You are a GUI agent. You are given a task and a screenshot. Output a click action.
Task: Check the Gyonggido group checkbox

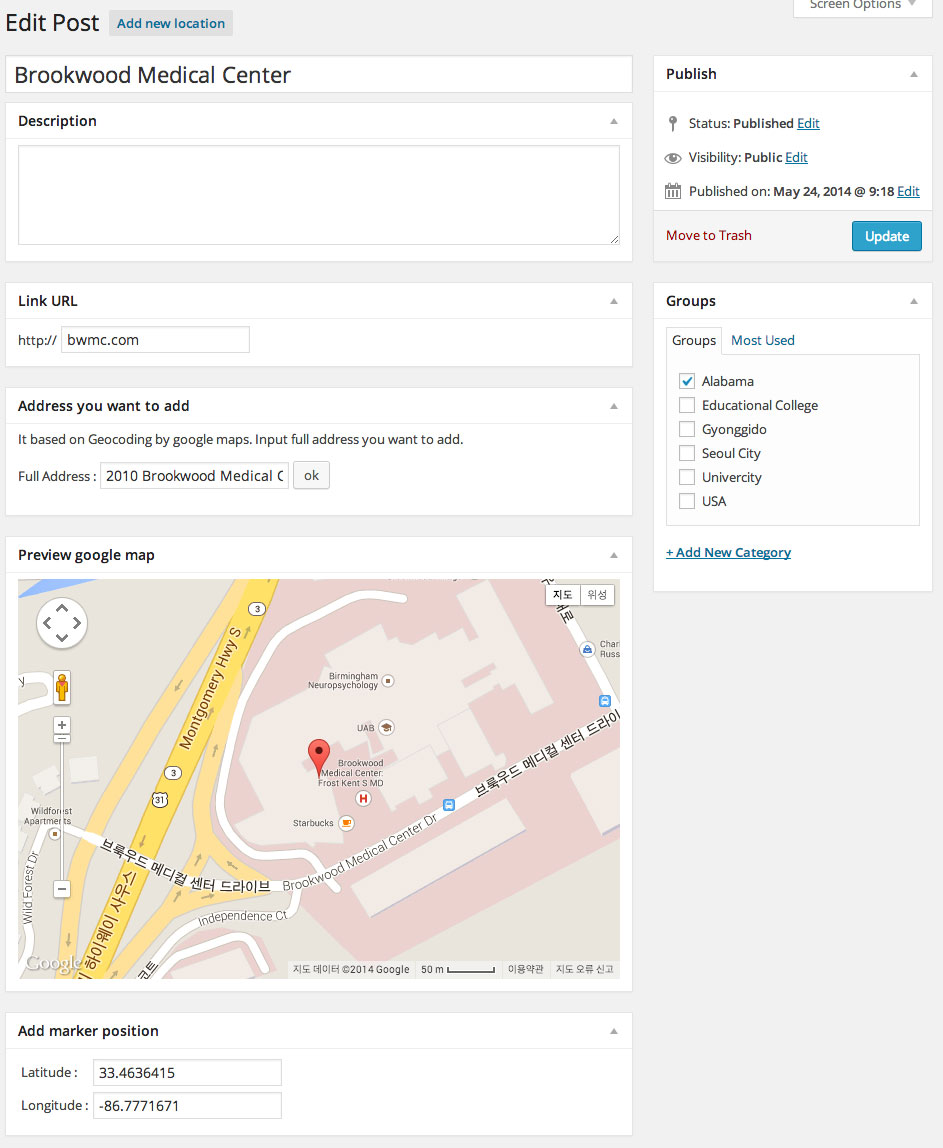pyautogui.click(x=687, y=429)
